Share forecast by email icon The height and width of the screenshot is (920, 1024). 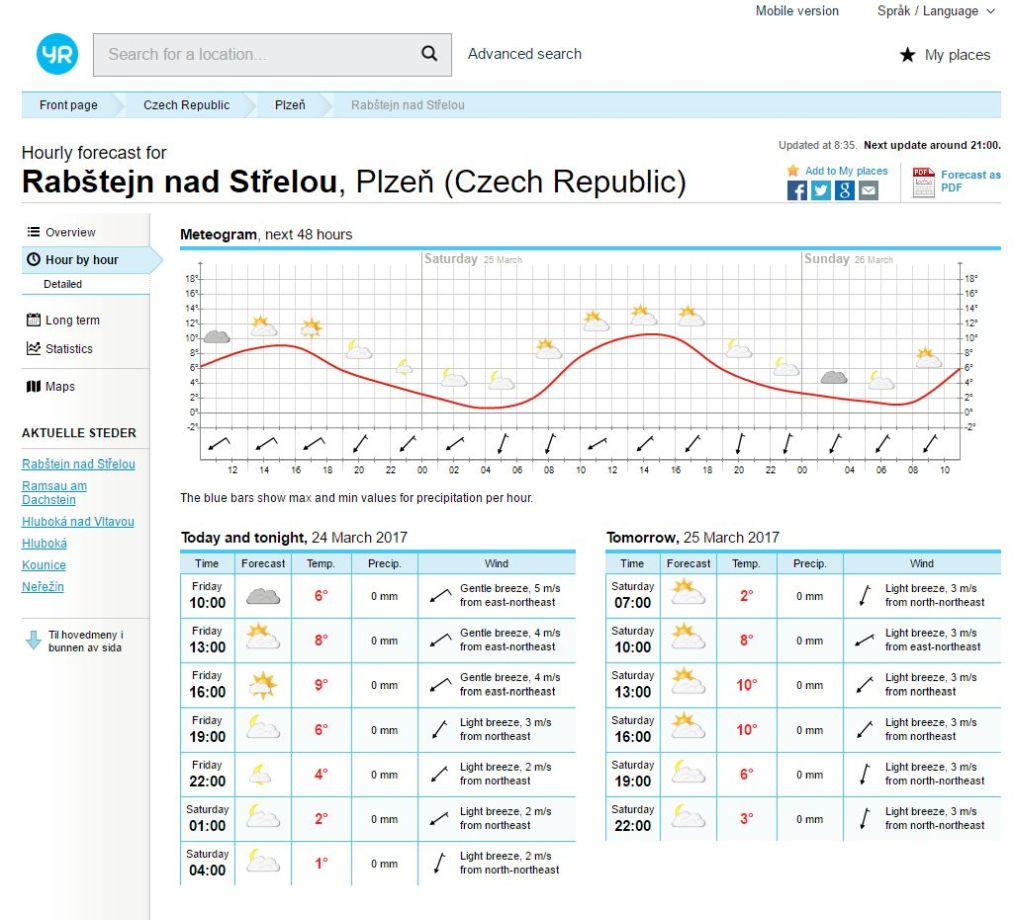(868, 190)
